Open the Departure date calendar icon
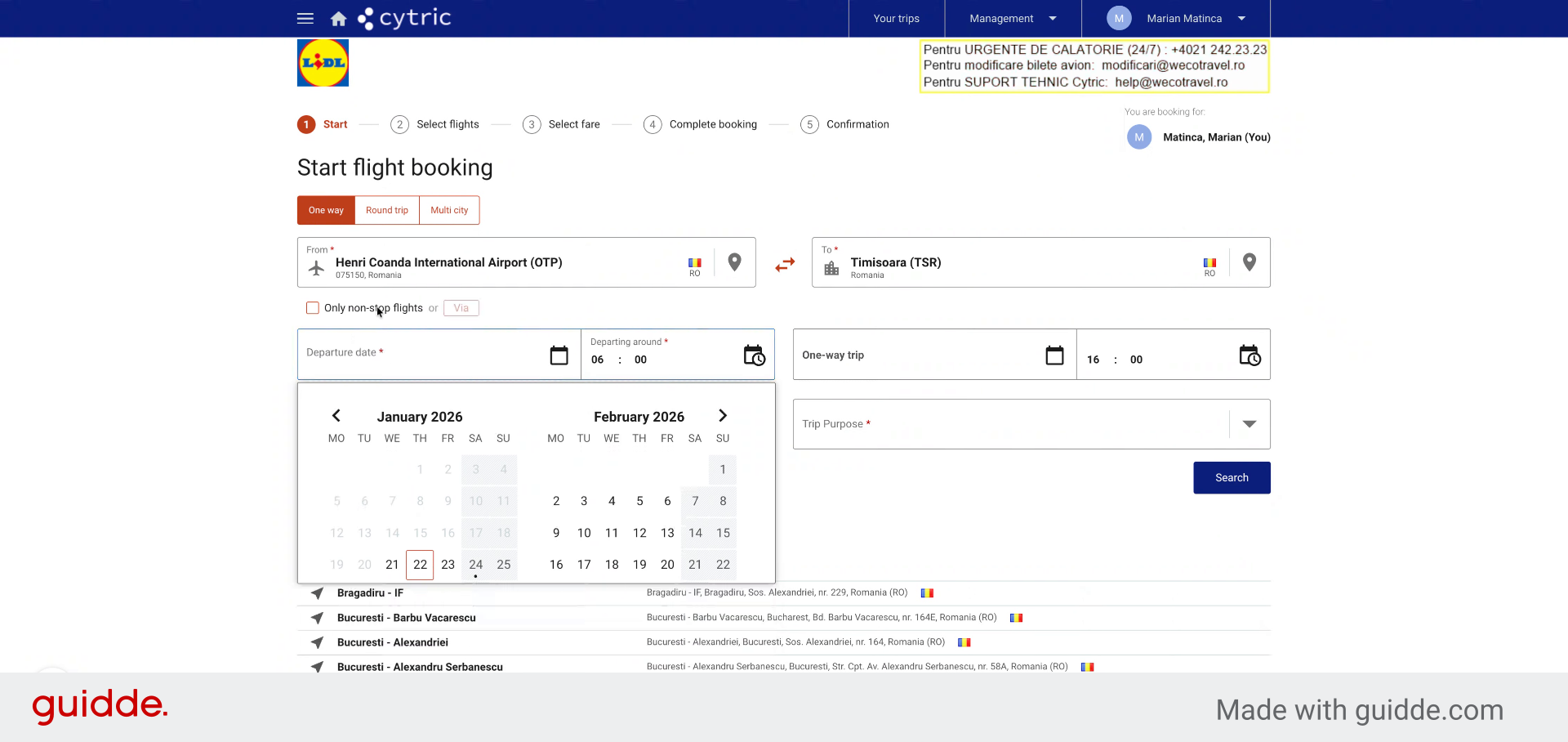 (x=559, y=355)
